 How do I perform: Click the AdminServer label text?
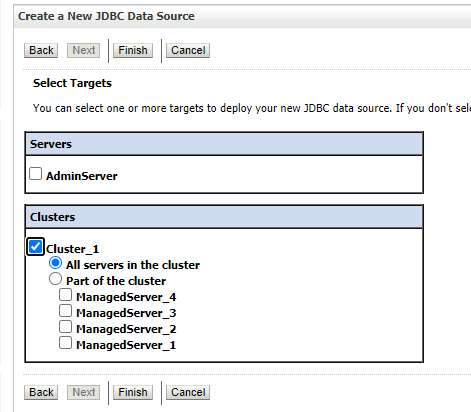pyautogui.click(x=82, y=176)
